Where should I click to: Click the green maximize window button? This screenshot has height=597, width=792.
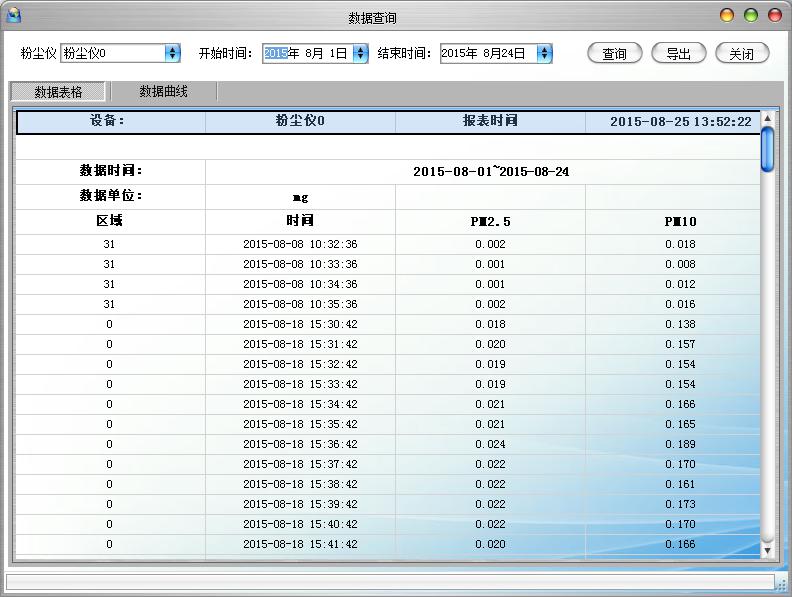point(750,15)
